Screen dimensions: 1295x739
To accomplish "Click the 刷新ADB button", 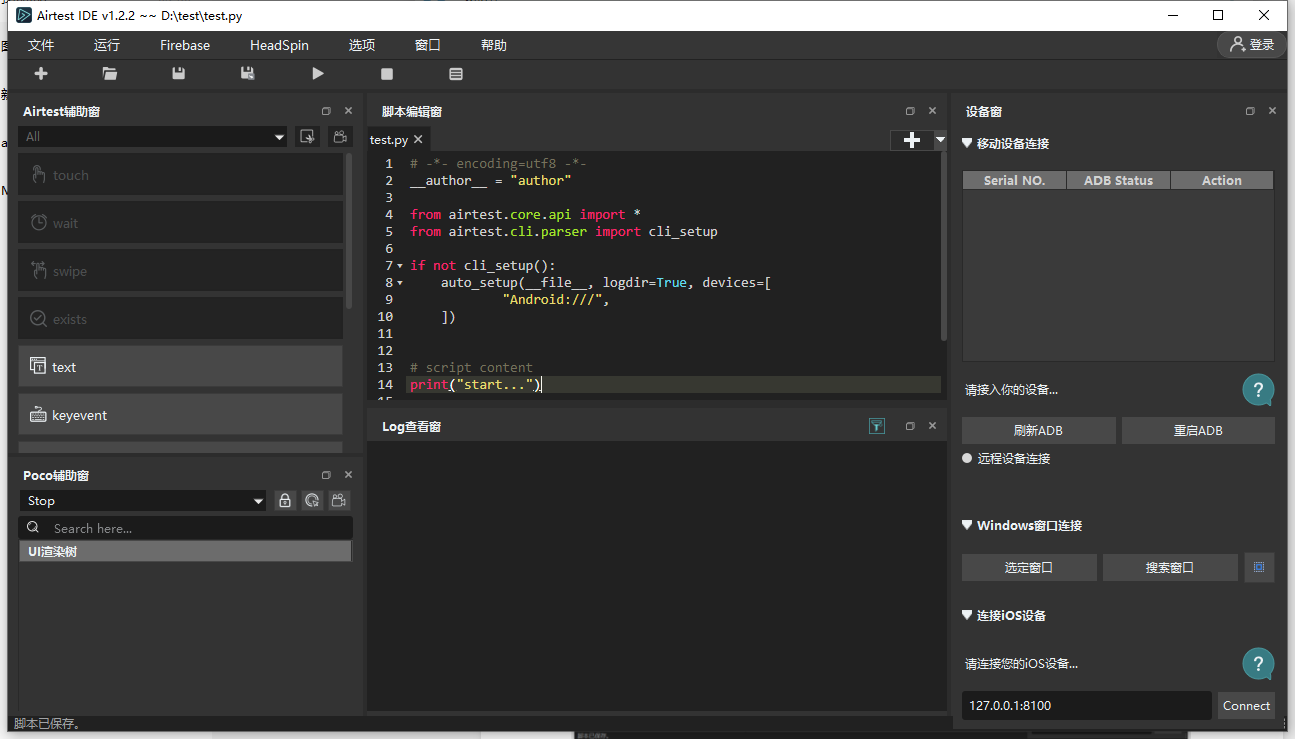I will pos(1038,431).
